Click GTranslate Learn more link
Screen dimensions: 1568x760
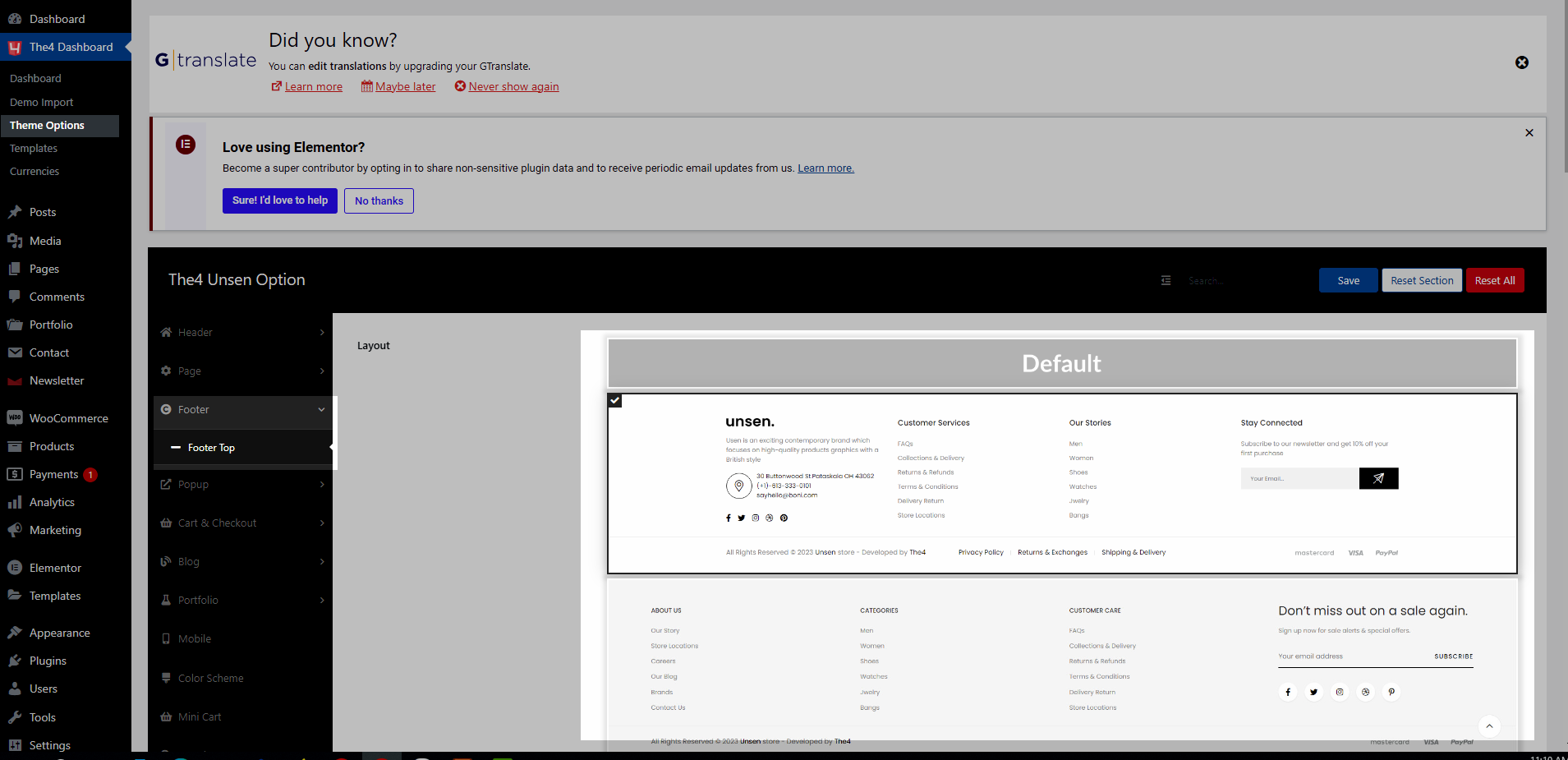tap(313, 86)
